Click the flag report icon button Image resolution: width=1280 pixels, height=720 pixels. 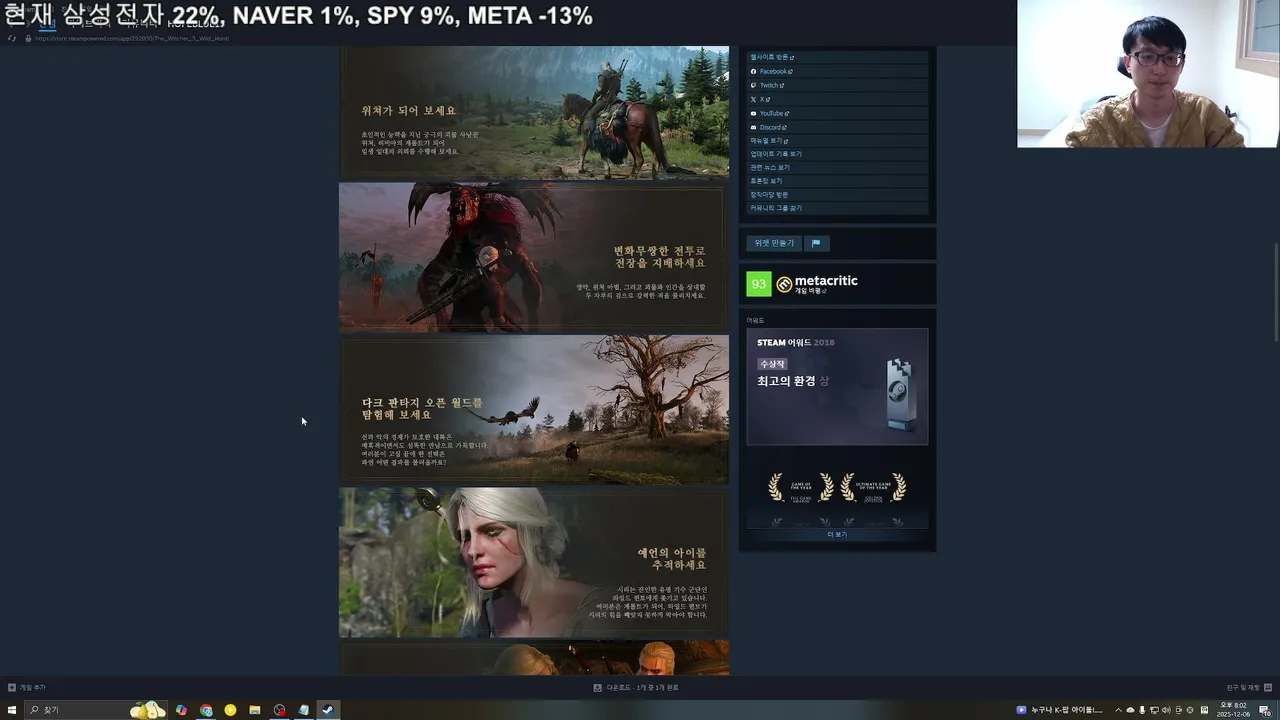coord(816,243)
